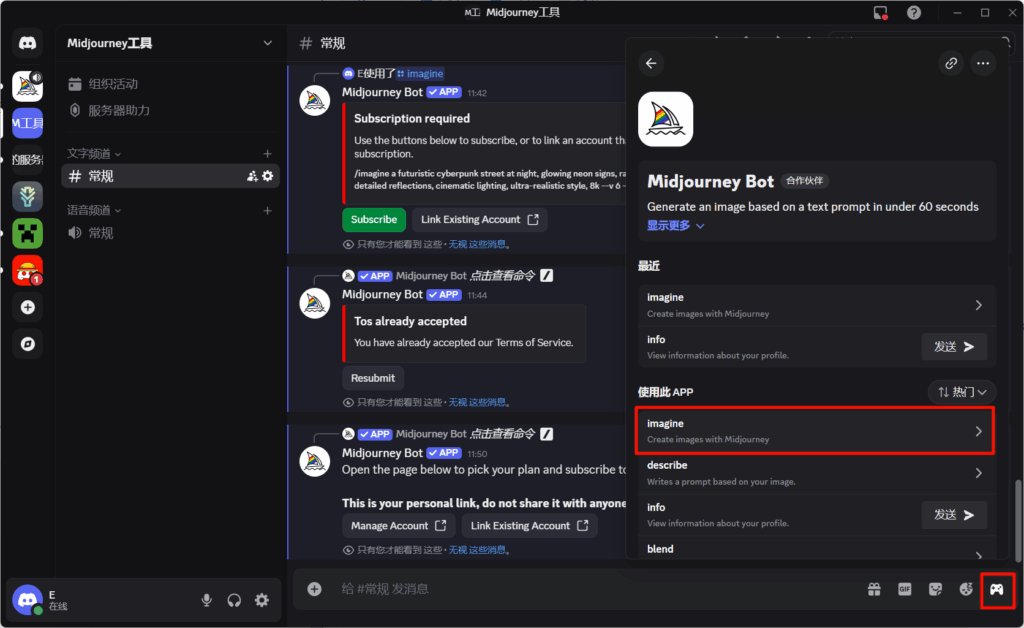Dismiss message link under Resubmit

(x=477, y=402)
